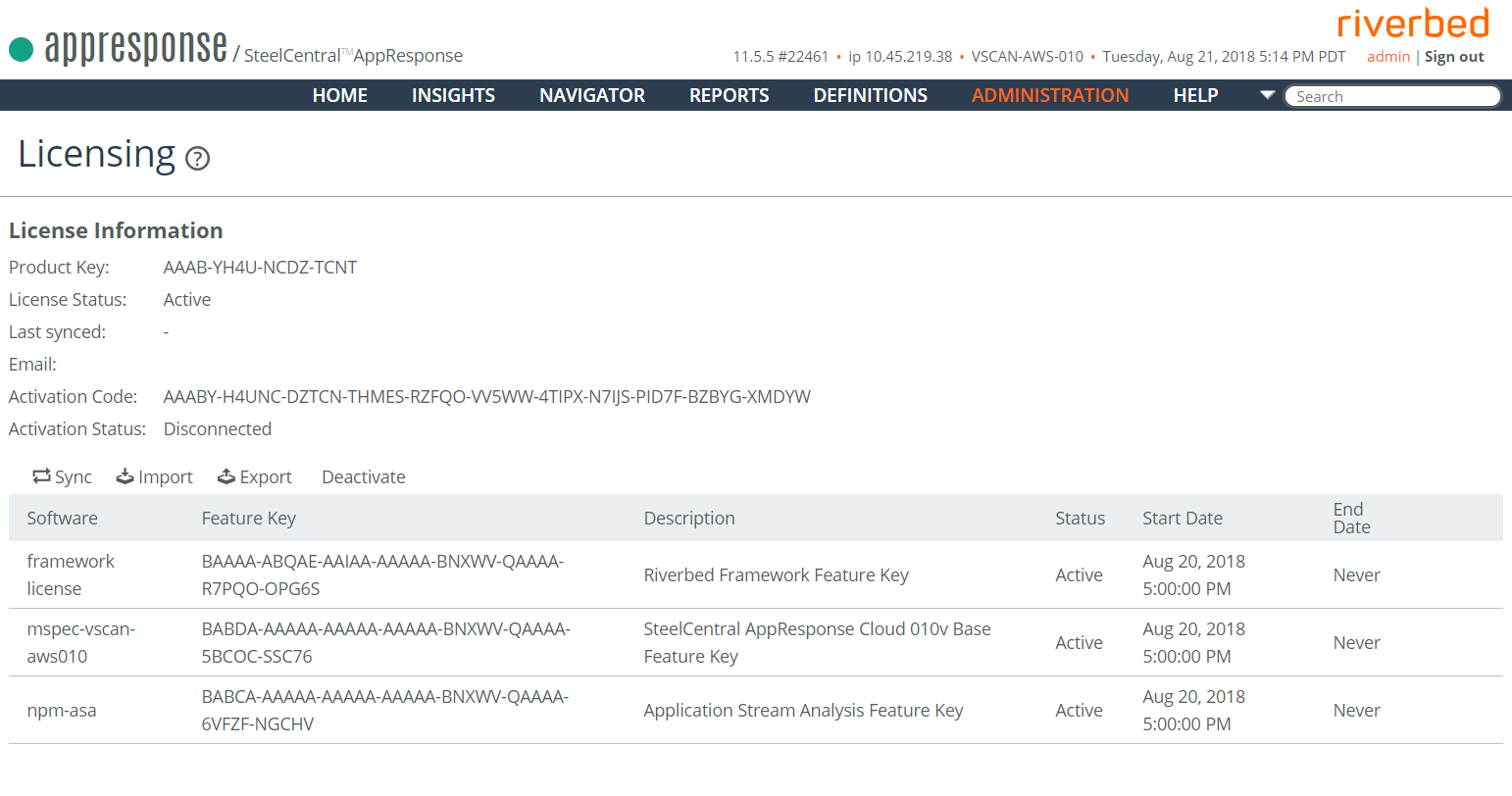Select the npm-asa license row

(756, 710)
